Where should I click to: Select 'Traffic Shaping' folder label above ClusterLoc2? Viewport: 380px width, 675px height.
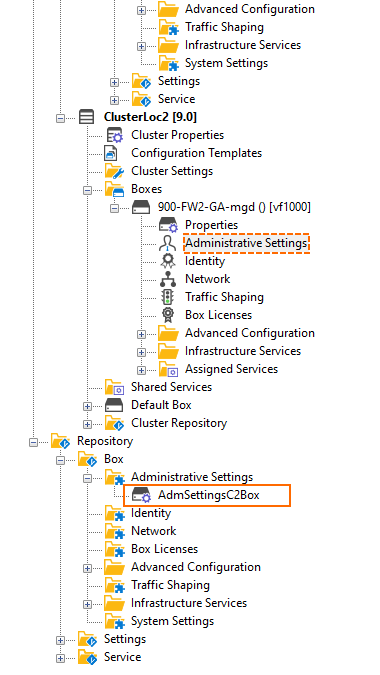coord(224,27)
